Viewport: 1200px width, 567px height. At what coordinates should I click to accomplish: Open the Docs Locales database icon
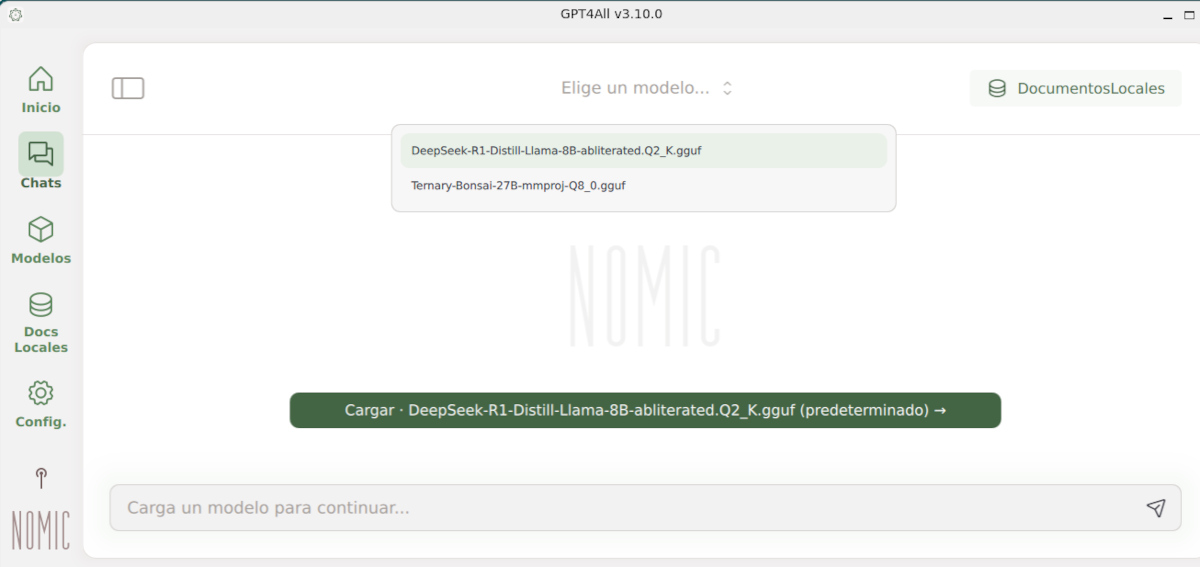click(41, 305)
